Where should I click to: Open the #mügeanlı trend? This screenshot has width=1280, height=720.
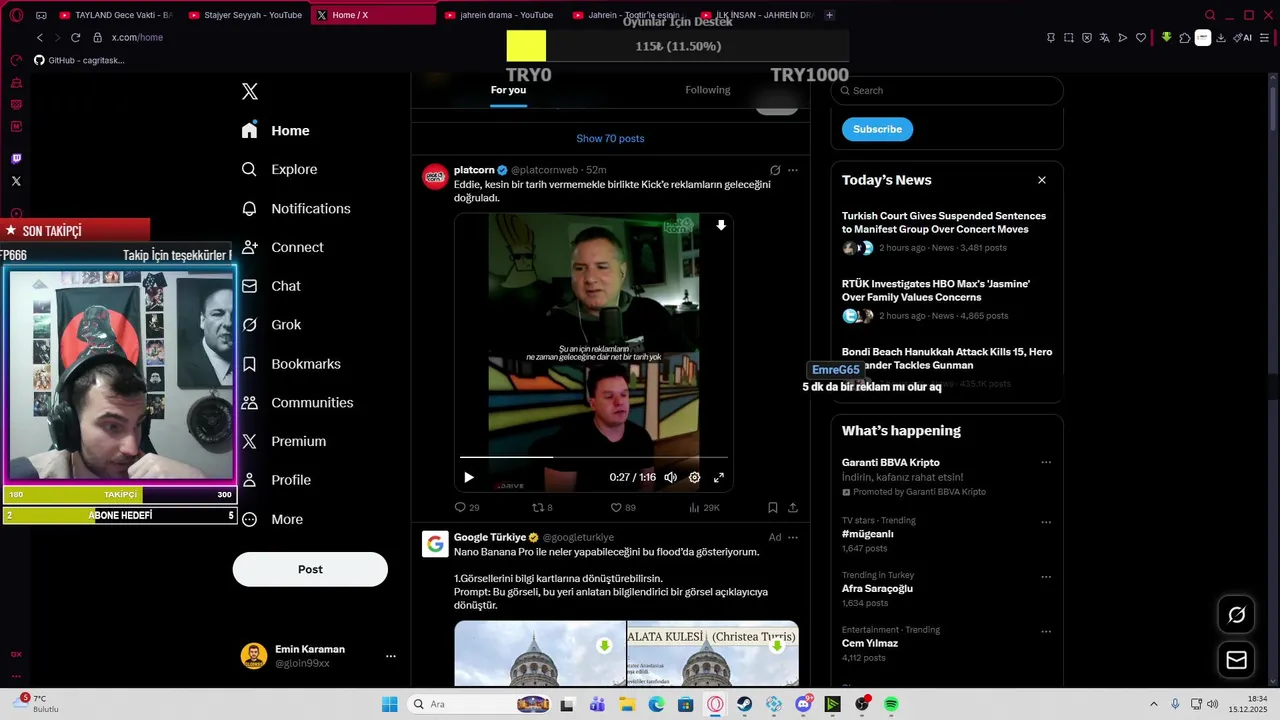pos(868,534)
